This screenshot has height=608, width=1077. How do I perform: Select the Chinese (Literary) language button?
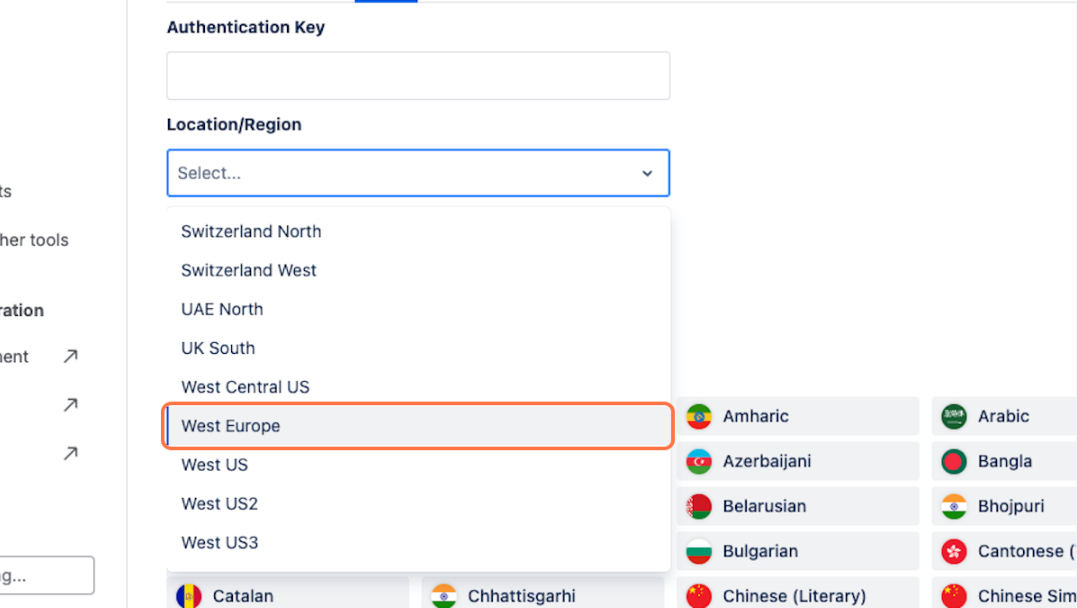(x=796, y=596)
